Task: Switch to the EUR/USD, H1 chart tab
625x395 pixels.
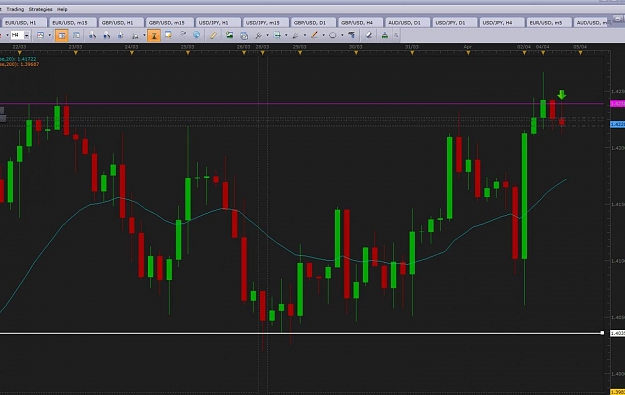Action: click(24, 23)
